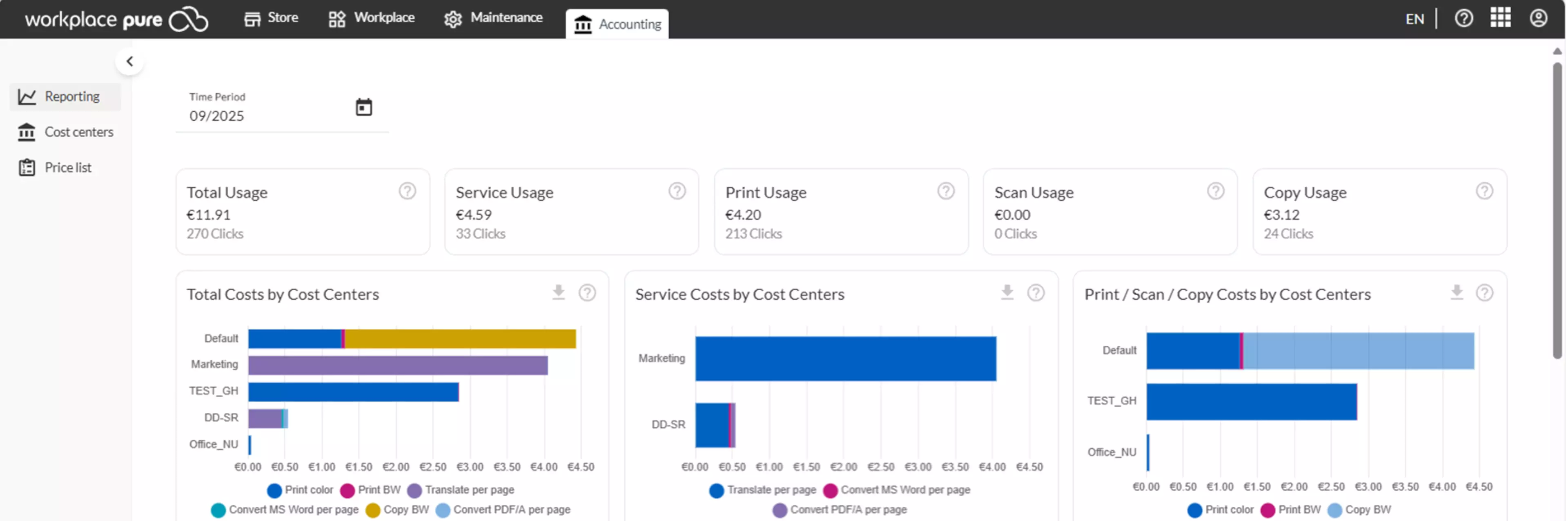The height and width of the screenshot is (521, 1568).
Task: Download Print / Scan / Copy Costs chart
Action: 1456,293
